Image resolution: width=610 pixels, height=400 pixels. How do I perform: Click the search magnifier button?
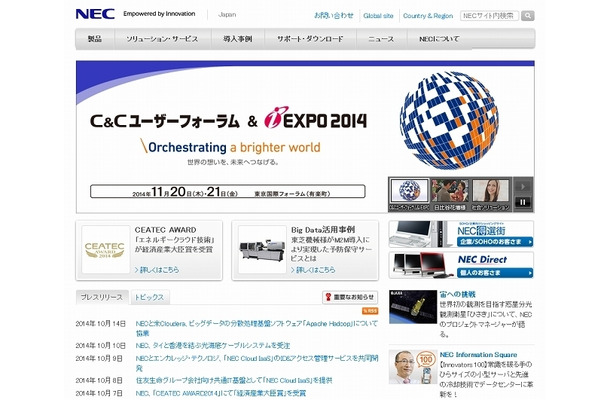(x=528, y=16)
